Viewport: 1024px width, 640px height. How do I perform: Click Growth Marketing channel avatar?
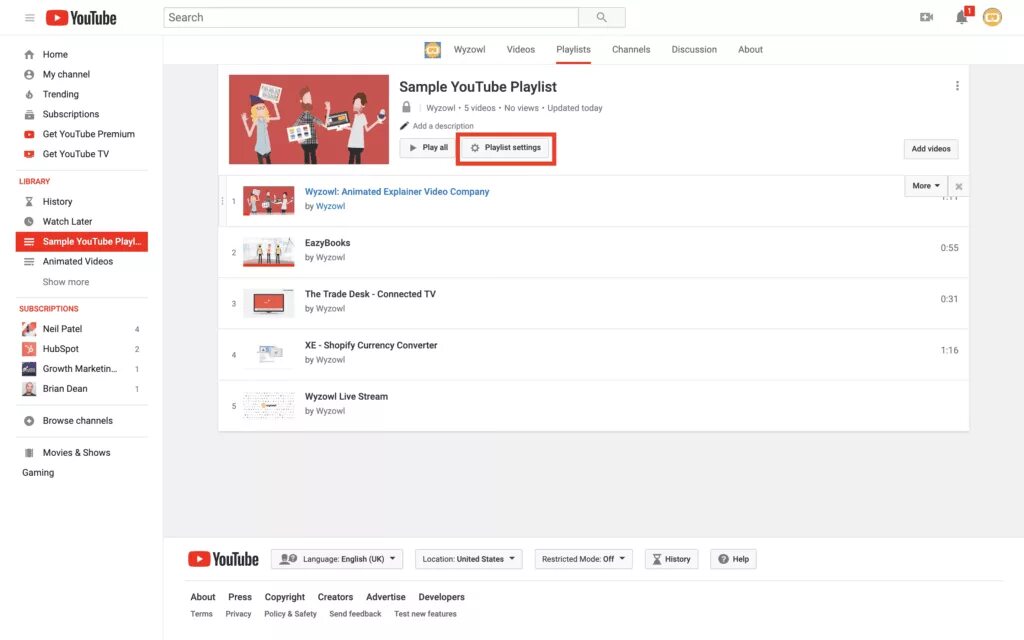pos(29,368)
